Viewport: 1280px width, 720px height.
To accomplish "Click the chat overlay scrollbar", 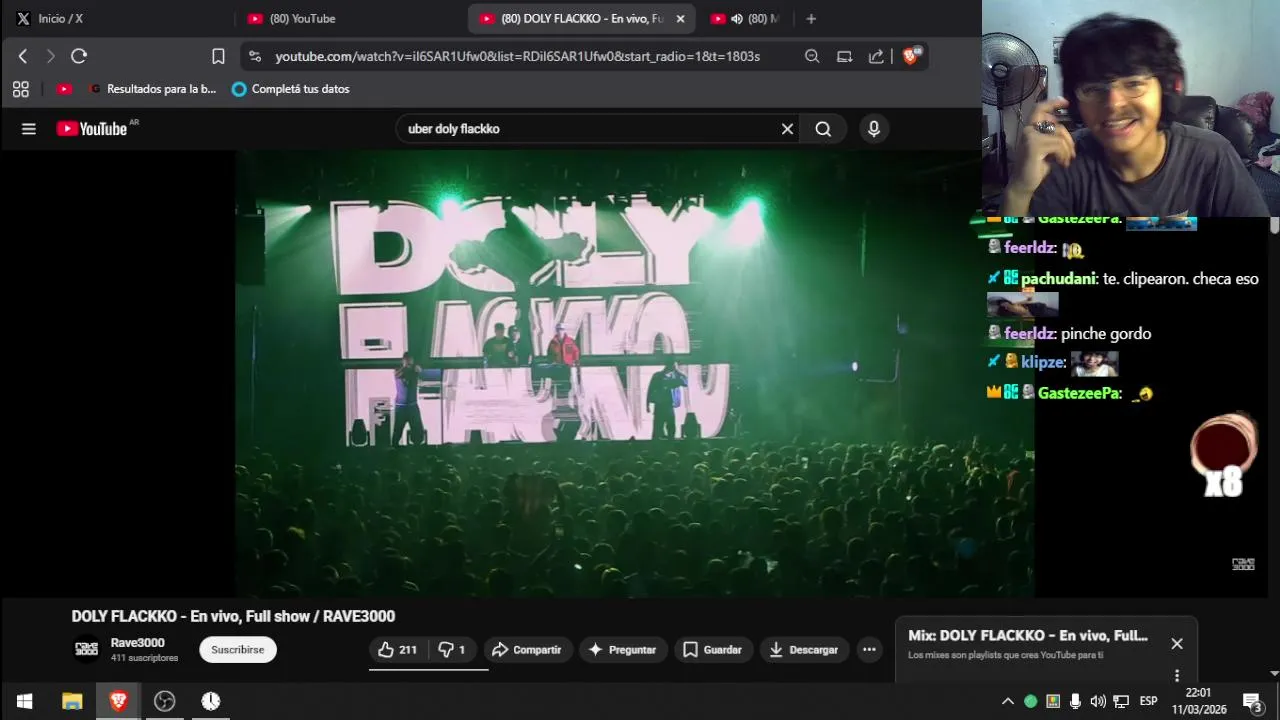I will [1274, 227].
